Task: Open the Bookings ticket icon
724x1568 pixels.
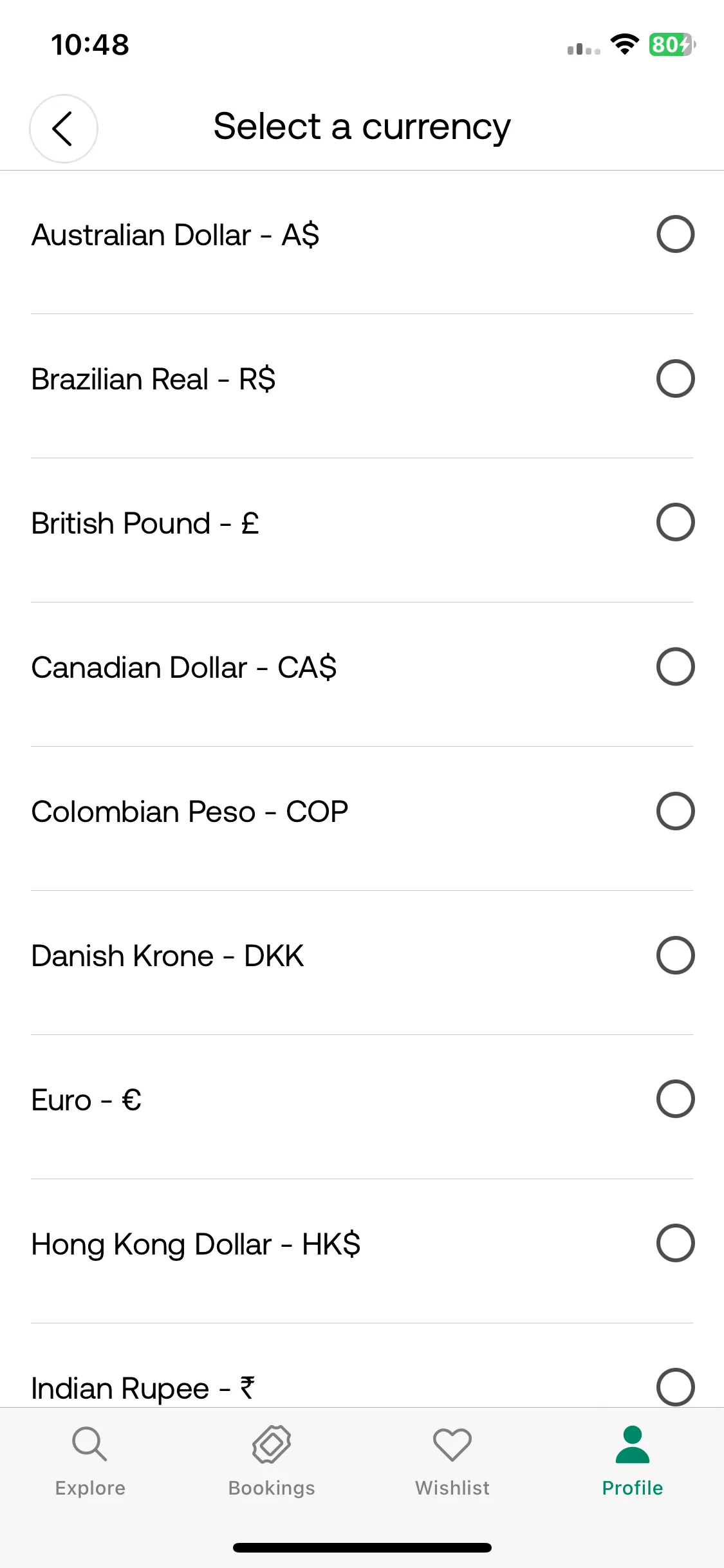Action: click(271, 1444)
